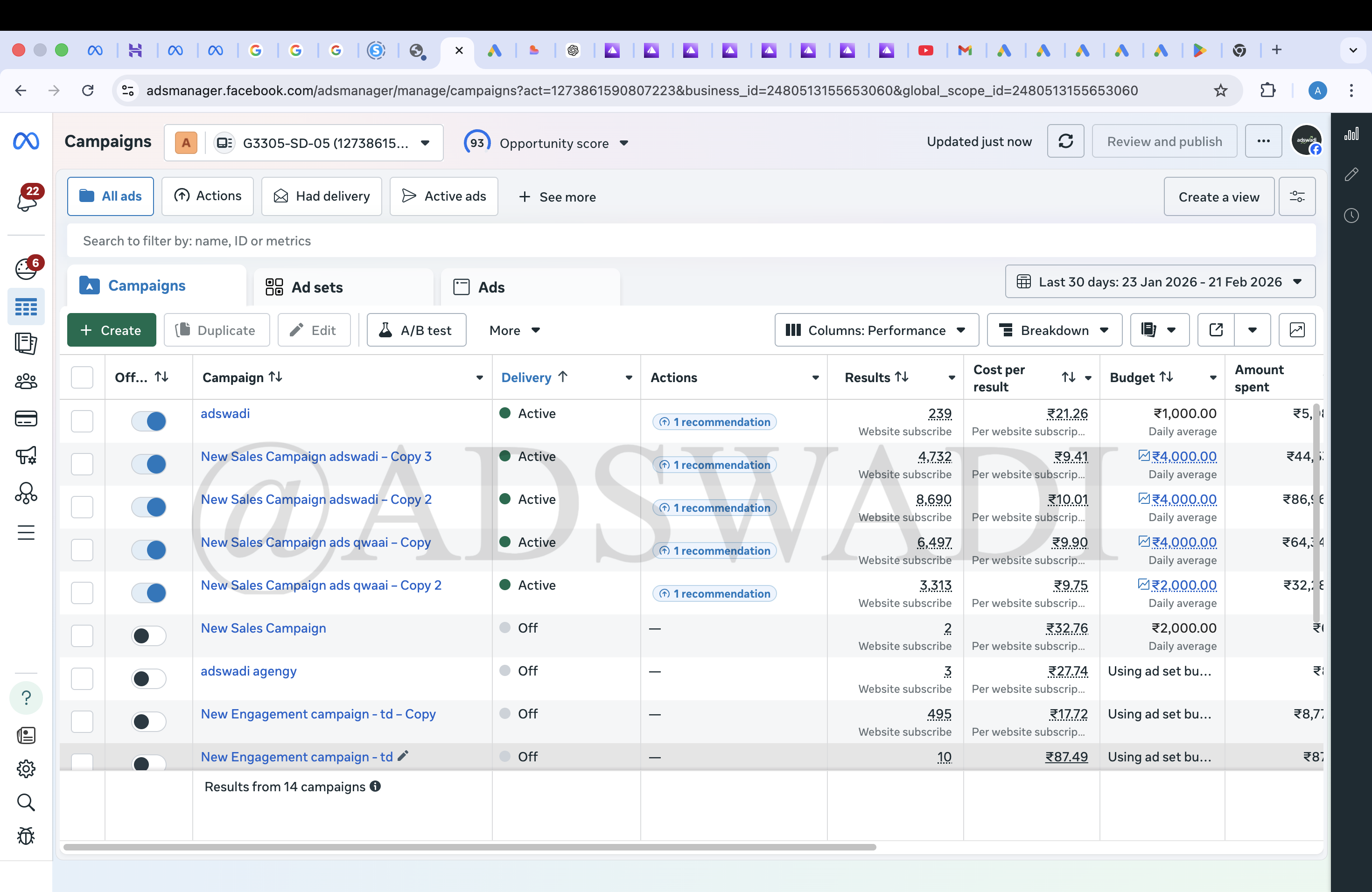Screen dimensions: 1372x892
Task: Enable the New Sales Campaign toggle
Action: coord(149,635)
